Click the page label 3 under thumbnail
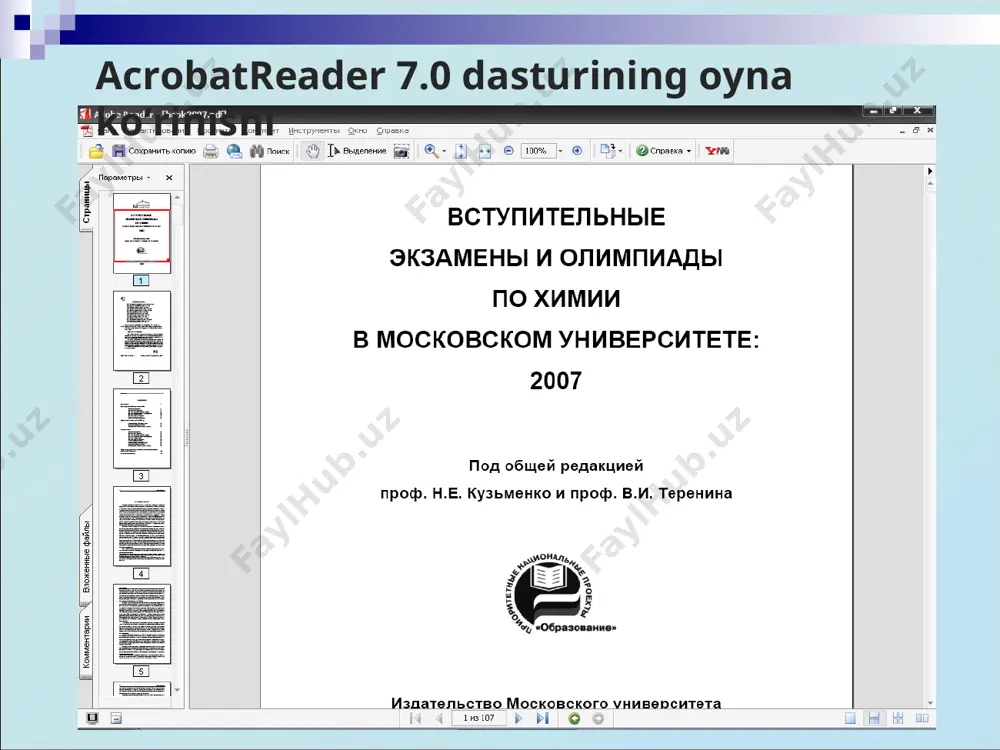 (141, 476)
